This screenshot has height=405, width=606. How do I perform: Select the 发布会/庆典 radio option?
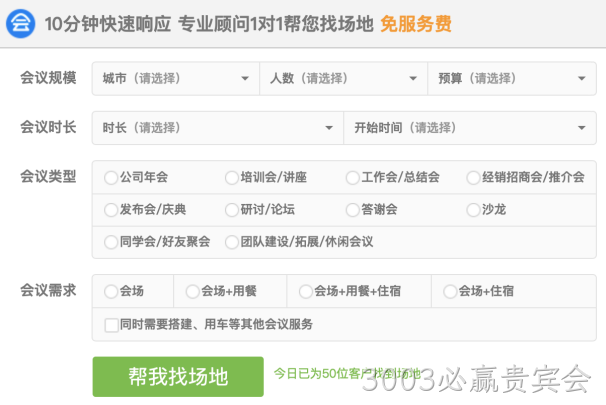(x=111, y=210)
